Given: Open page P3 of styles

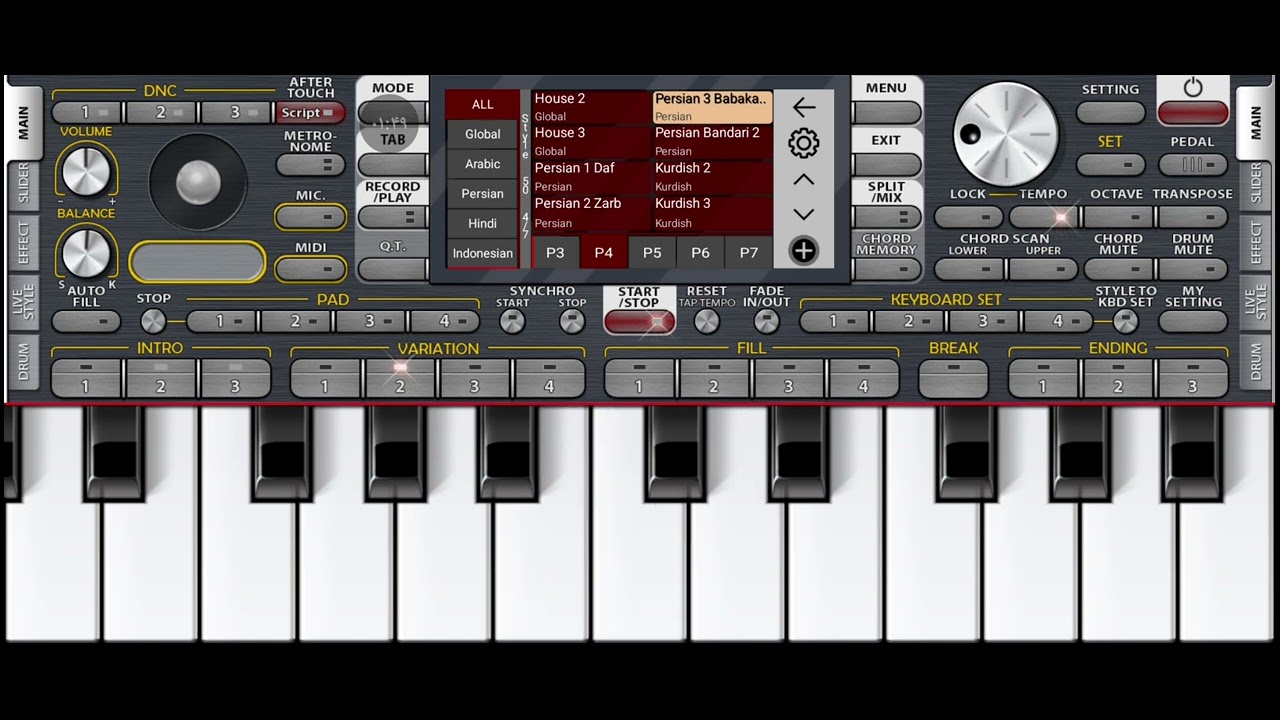Looking at the screenshot, I should [x=555, y=253].
